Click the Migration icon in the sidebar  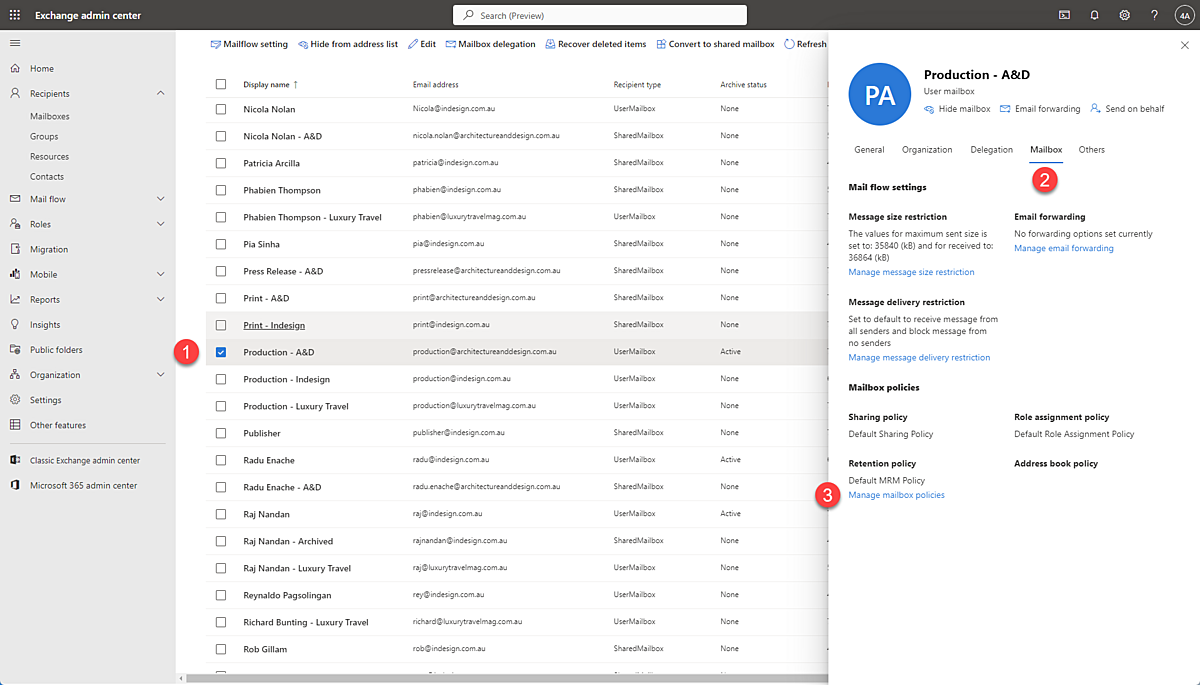(15, 249)
